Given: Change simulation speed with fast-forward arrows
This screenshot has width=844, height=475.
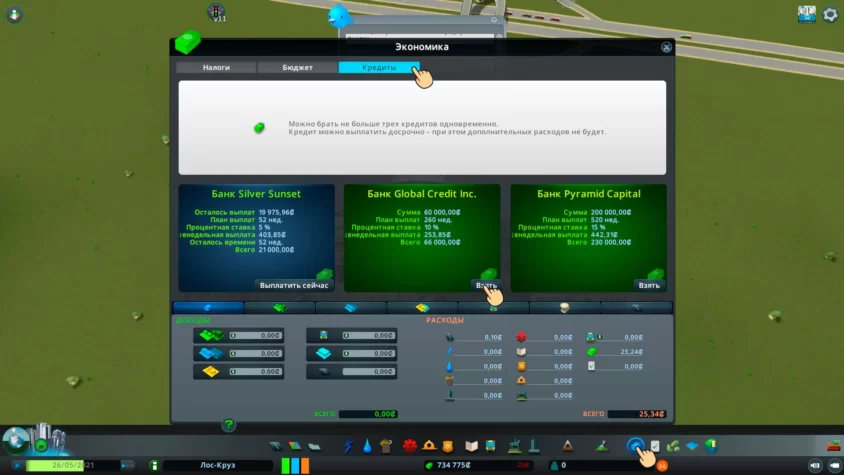Looking at the screenshot, I should coord(127,465).
